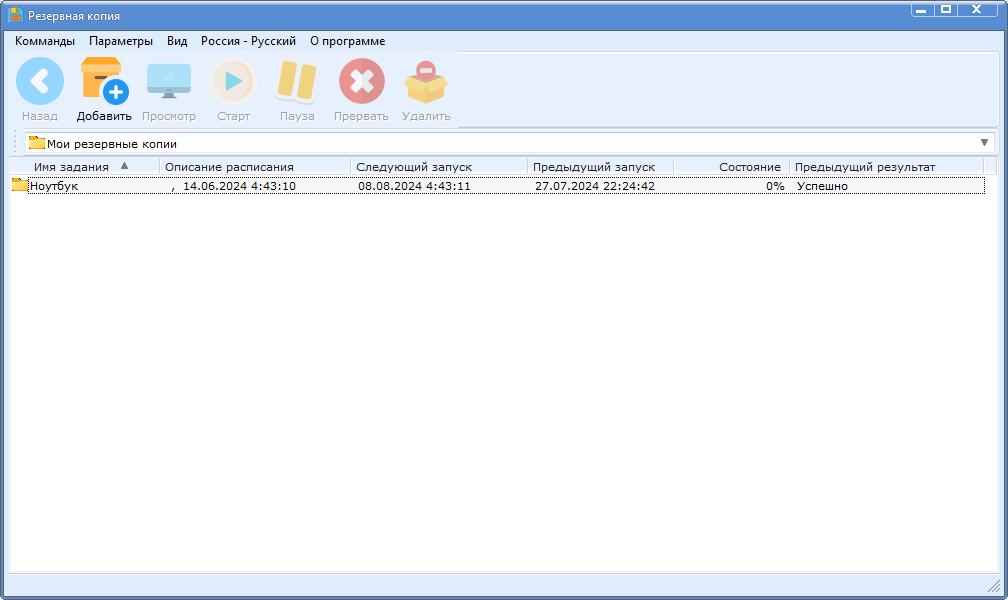Image resolution: width=1008 pixels, height=600 pixels.
Task: Click the Ноутбук task folder icon
Action: pos(19,186)
